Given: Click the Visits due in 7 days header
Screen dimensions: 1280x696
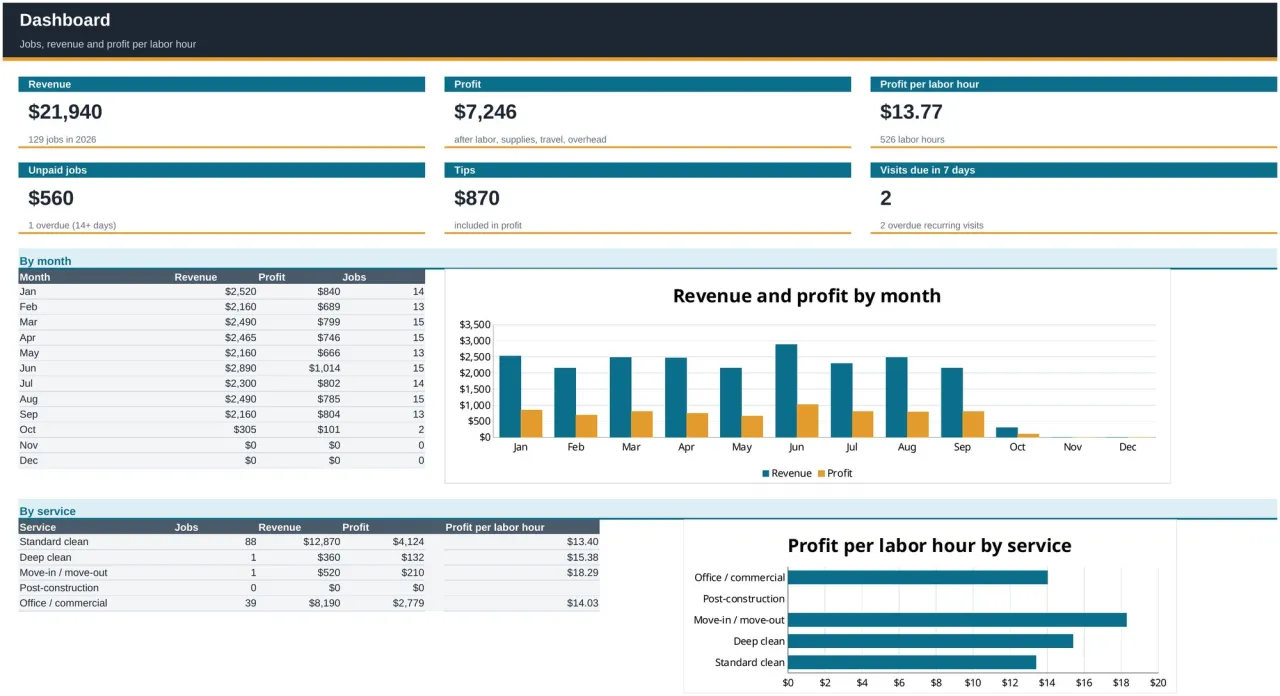Looking at the screenshot, I should point(1073,170).
